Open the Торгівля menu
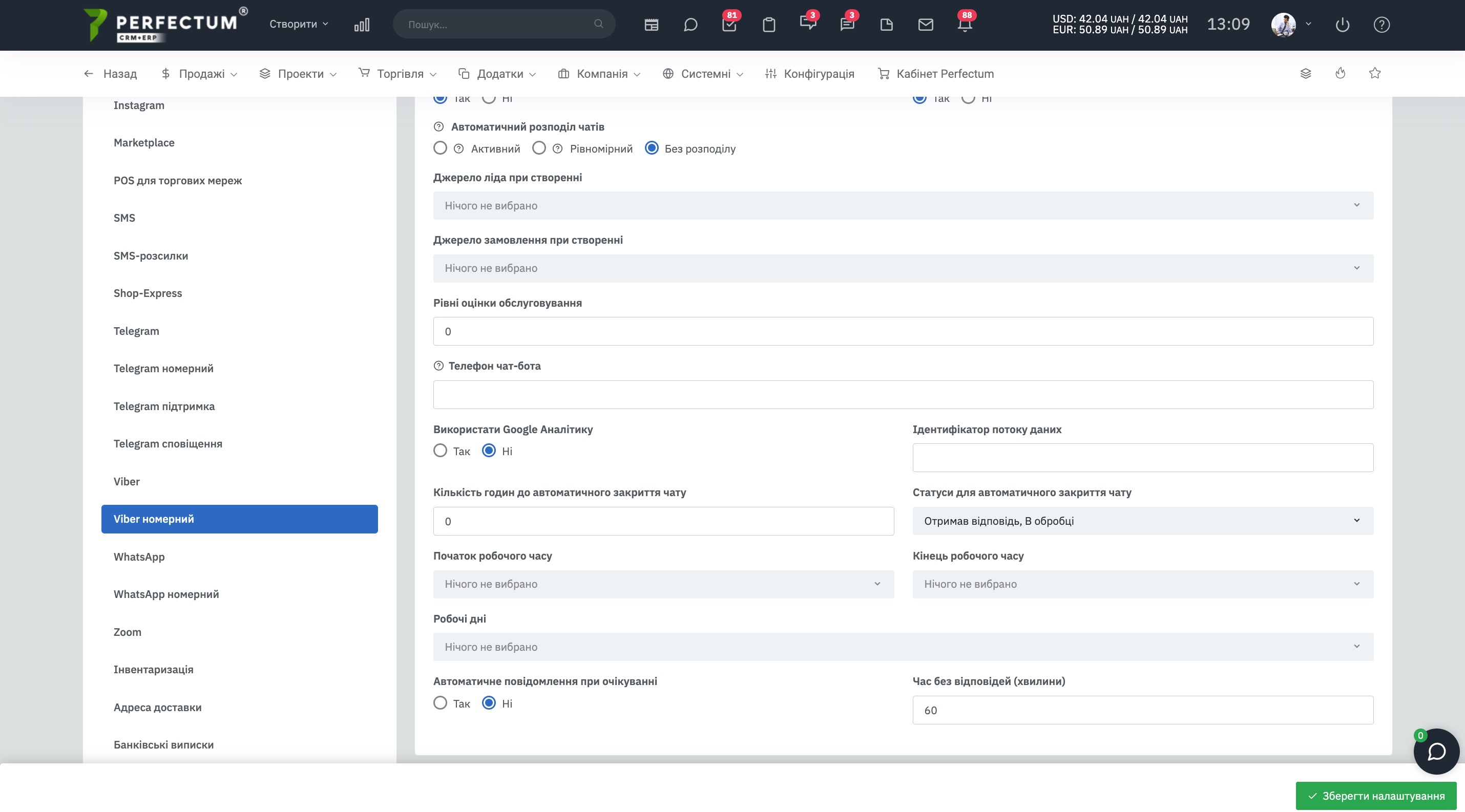The width and height of the screenshot is (1465, 812). pos(397,74)
